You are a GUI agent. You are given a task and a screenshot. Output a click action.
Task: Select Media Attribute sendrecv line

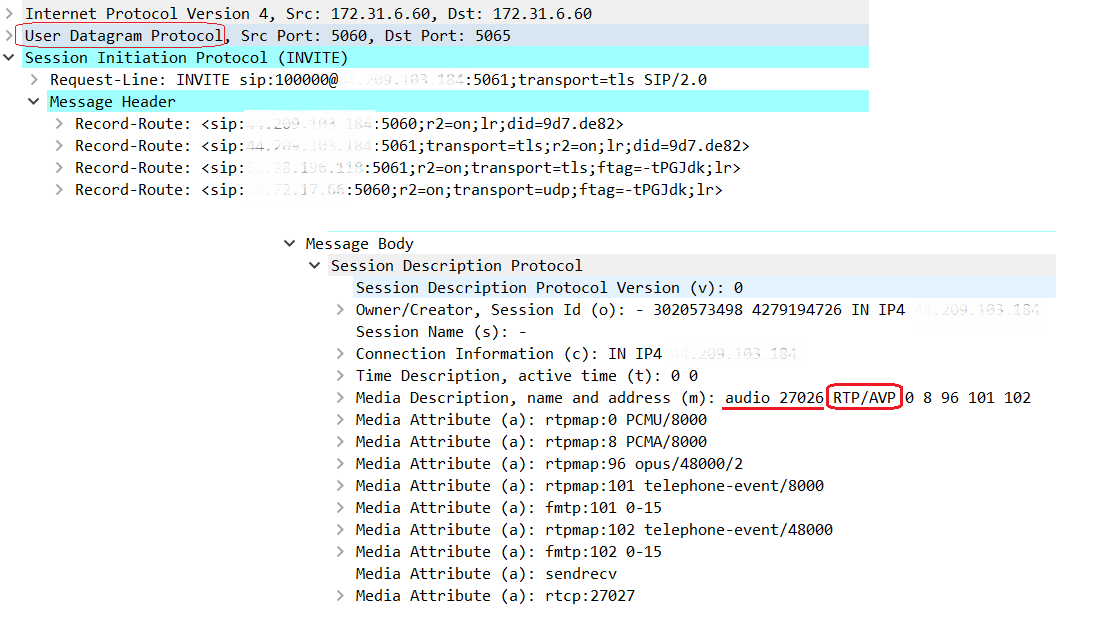[x=486, y=574]
